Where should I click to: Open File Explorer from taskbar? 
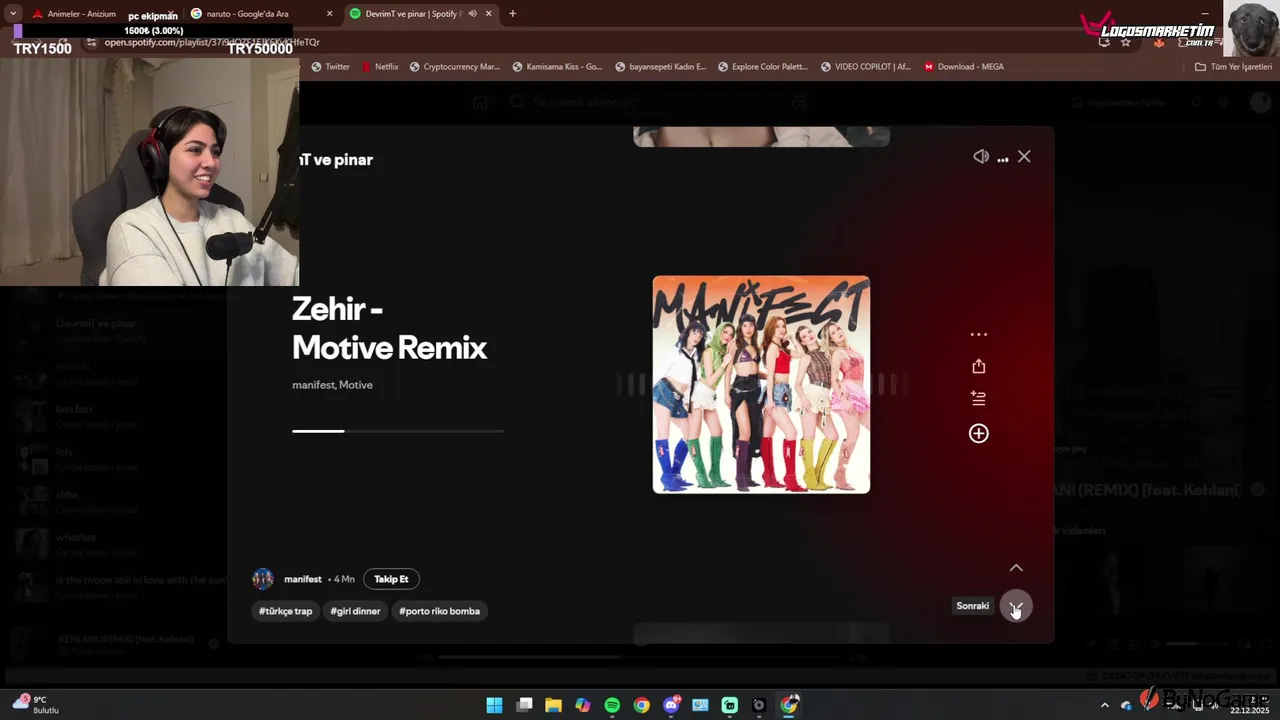point(553,705)
